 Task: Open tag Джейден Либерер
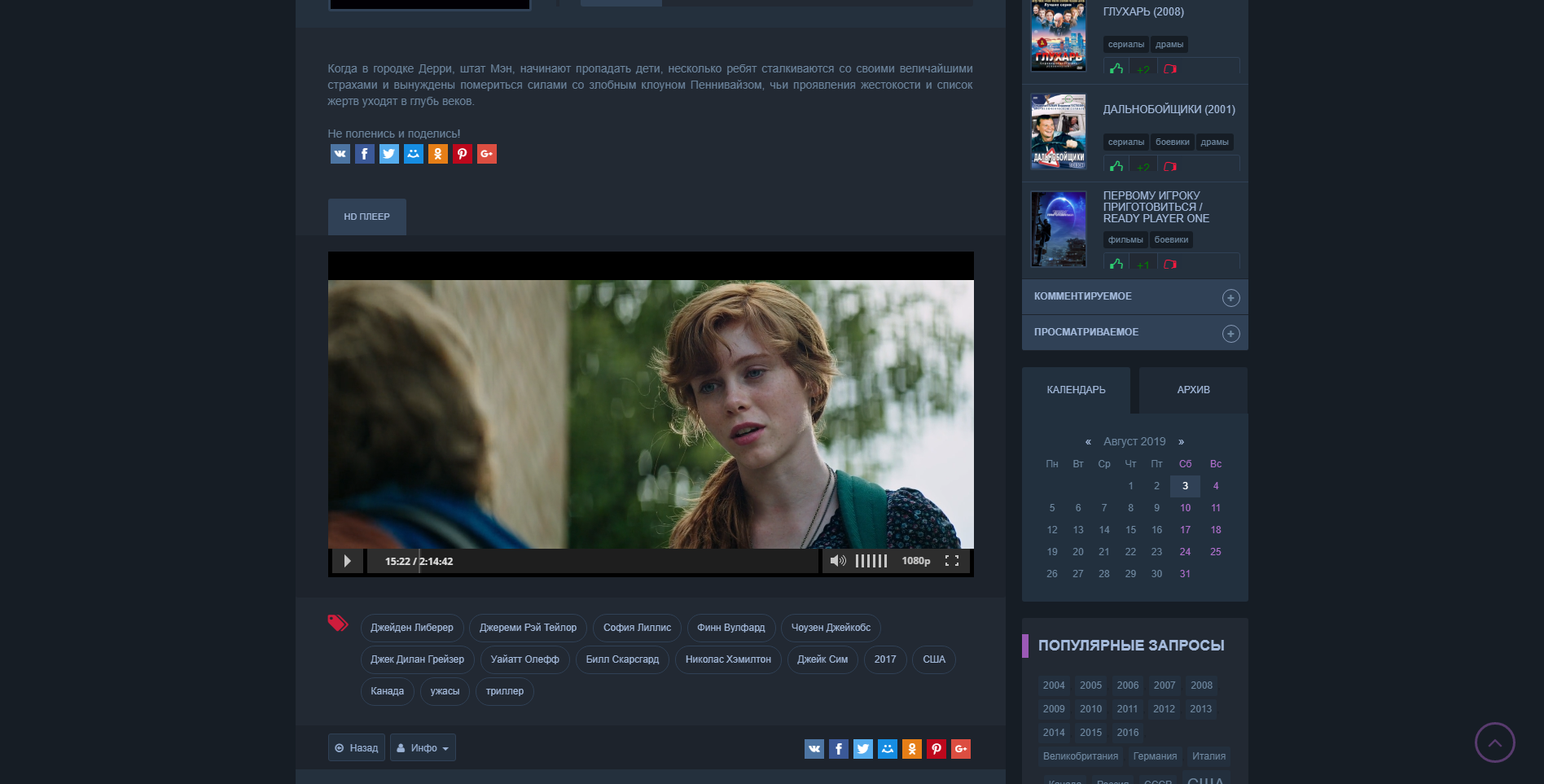pyautogui.click(x=412, y=628)
